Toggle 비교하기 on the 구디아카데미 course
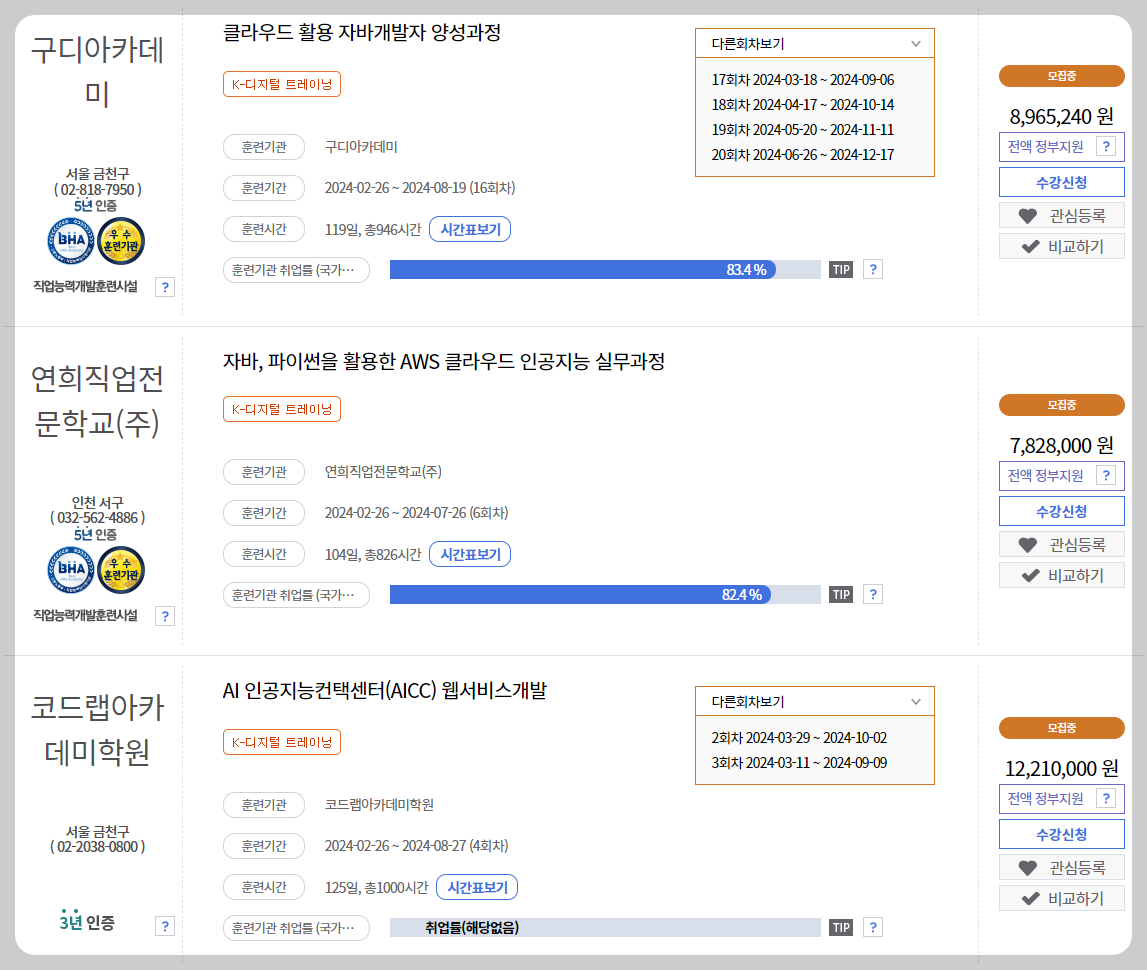This screenshot has height=970, width=1147. point(1061,246)
